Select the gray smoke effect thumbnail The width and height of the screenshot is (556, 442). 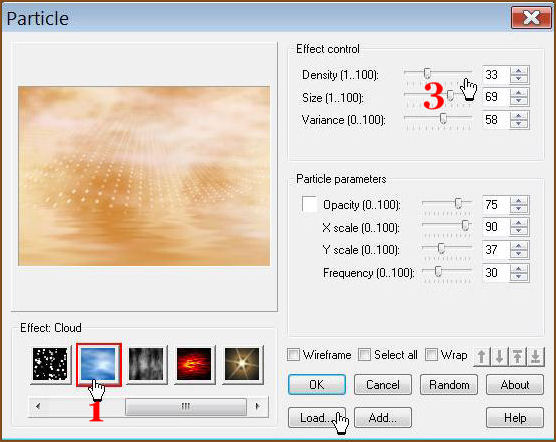pos(146,364)
